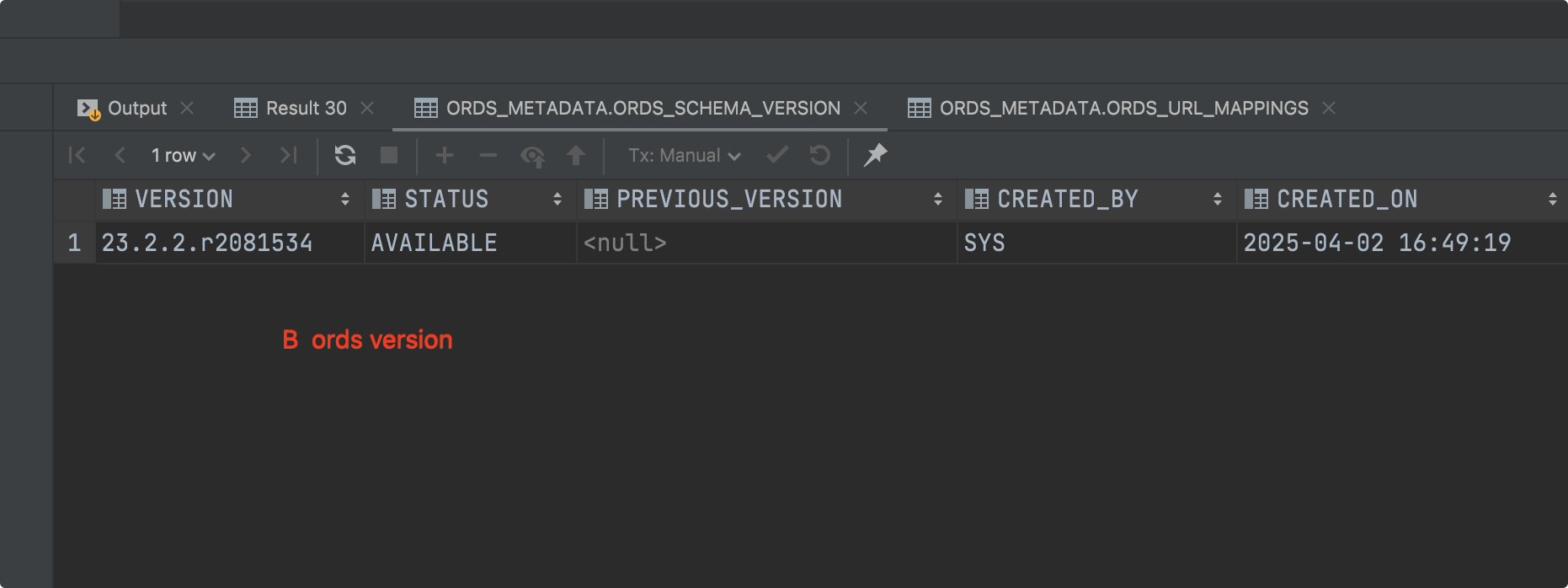Click the Preview Pending Changes eye icon
This screenshot has width=1568, height=588.
[x=532, y=156]
